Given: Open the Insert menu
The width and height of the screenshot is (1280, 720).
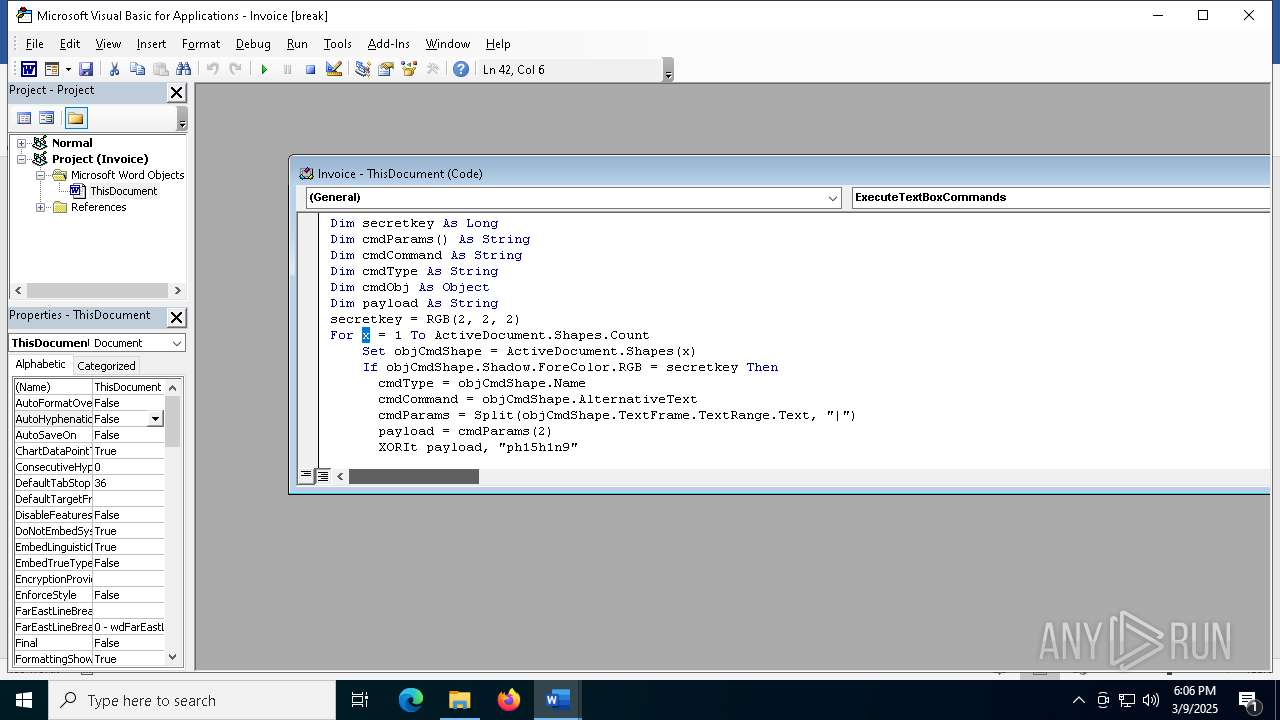Looking at the screenshot, I should pos(151,44).
